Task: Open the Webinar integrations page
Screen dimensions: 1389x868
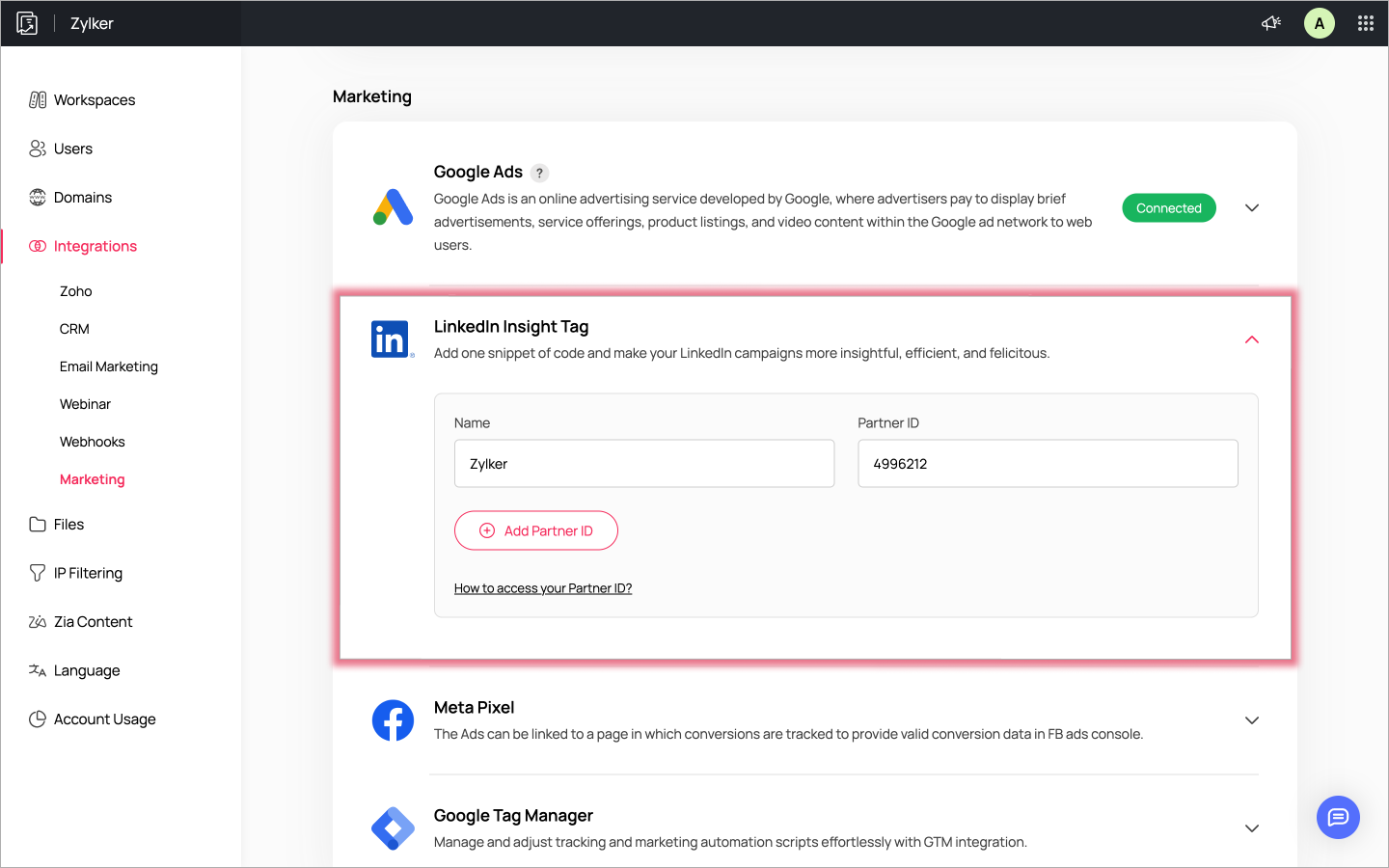Action: tap(85, 404)
